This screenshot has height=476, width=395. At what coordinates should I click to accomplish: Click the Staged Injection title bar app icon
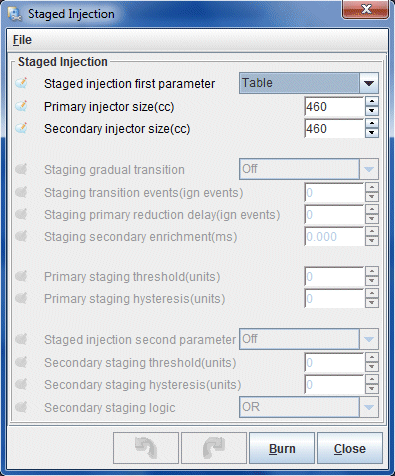click(x=15, y=14)
